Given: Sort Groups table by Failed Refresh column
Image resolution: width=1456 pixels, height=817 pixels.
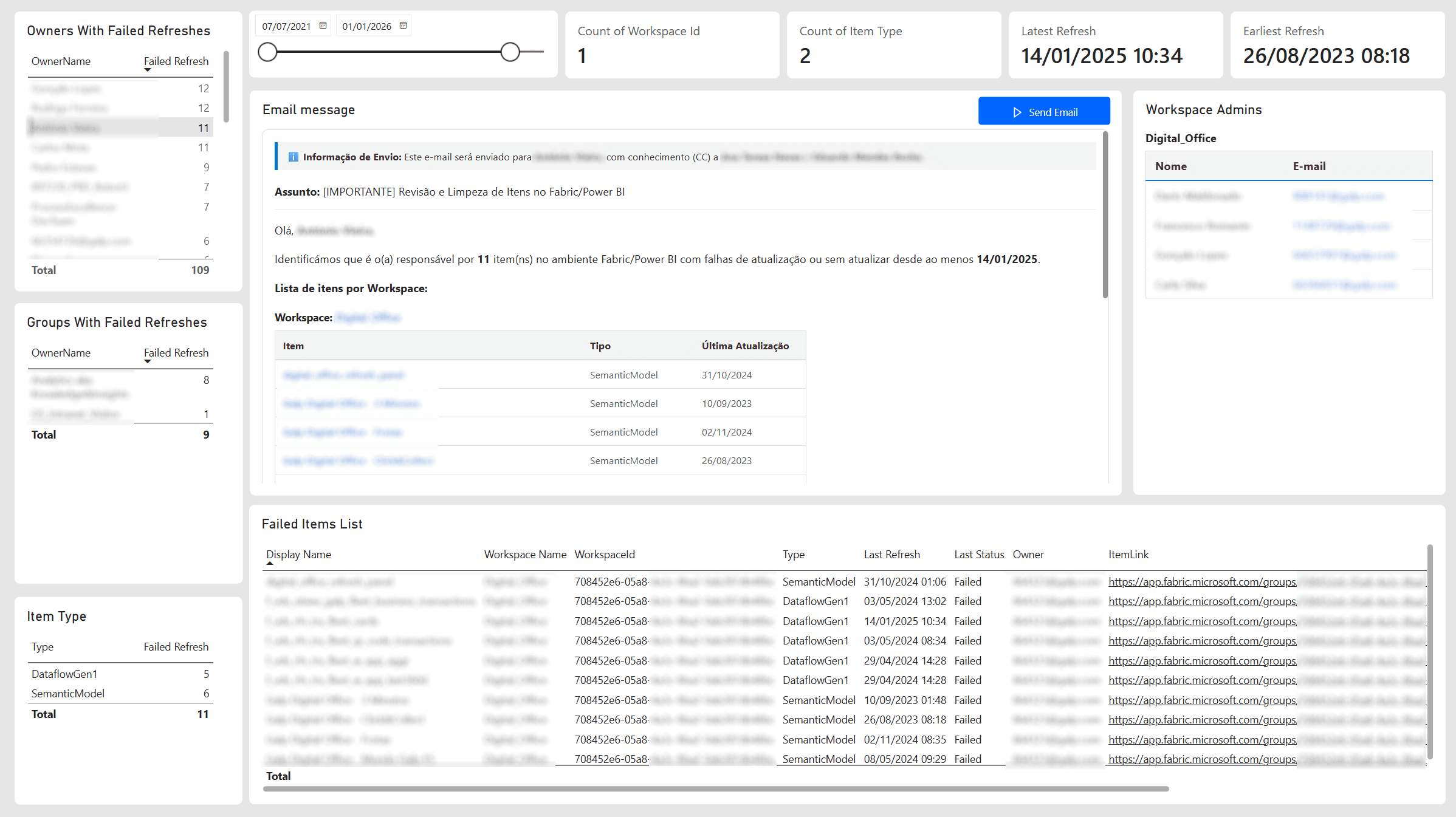Looking at the screenshot, I should click(176, 353).
